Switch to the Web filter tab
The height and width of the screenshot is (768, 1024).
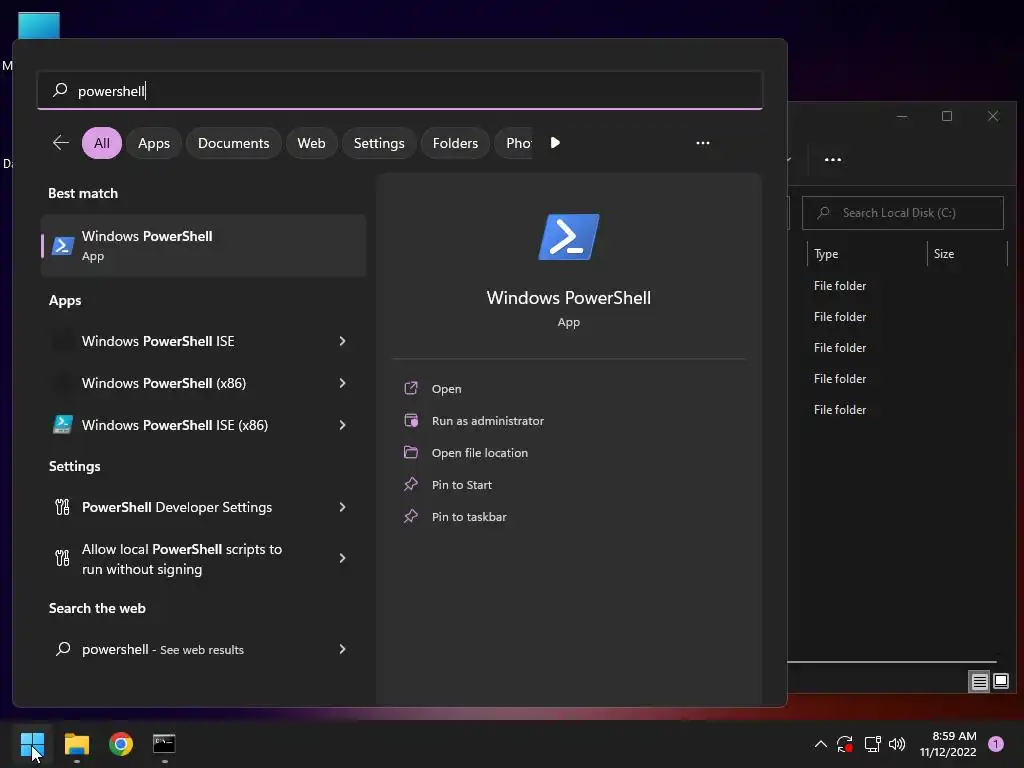click(x=311, y=143)
